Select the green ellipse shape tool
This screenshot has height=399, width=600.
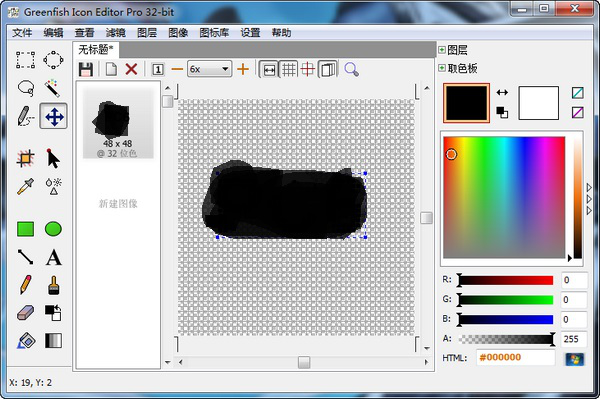coord(53,229)
